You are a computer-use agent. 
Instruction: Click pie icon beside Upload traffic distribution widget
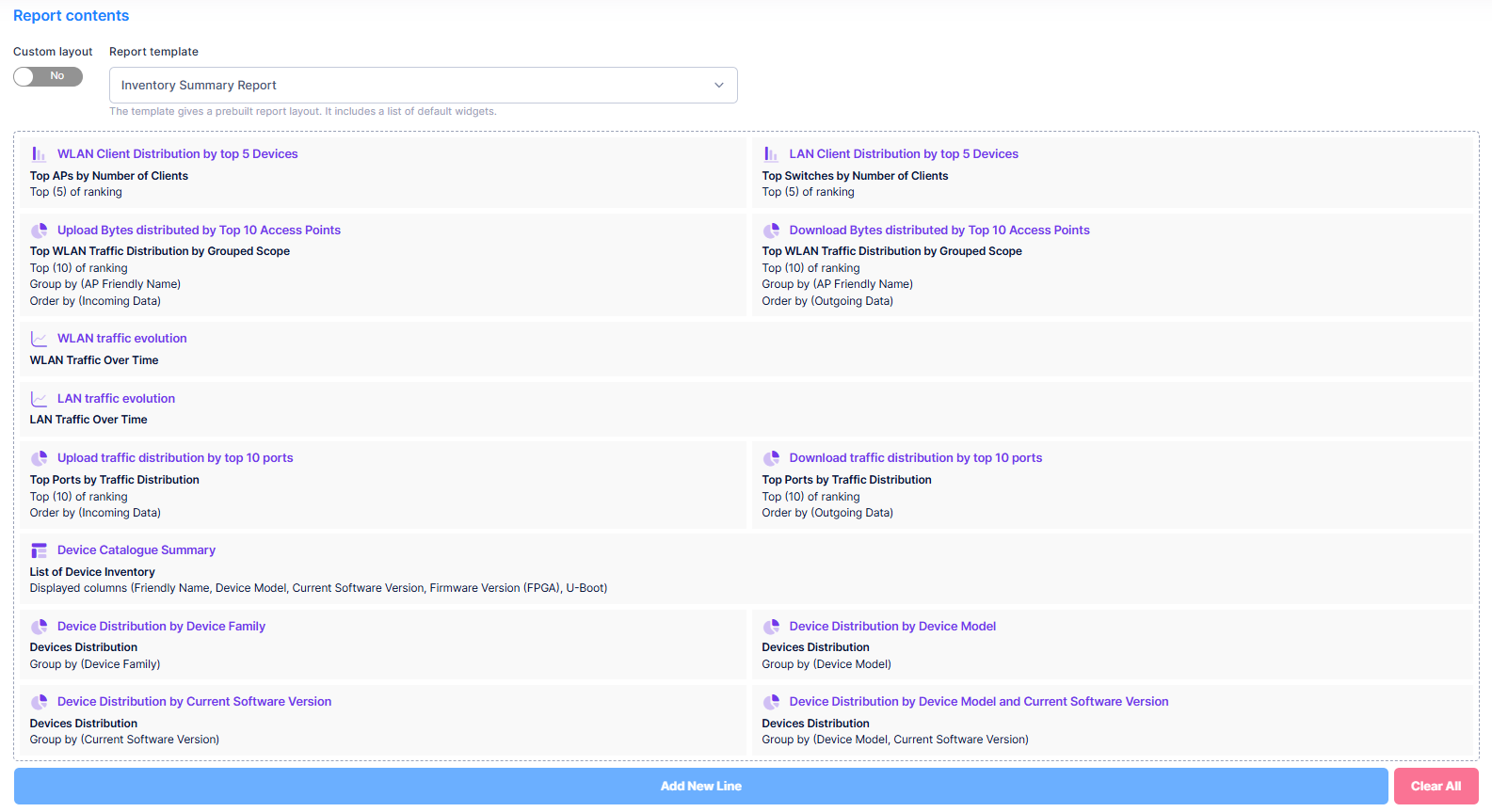39,458
